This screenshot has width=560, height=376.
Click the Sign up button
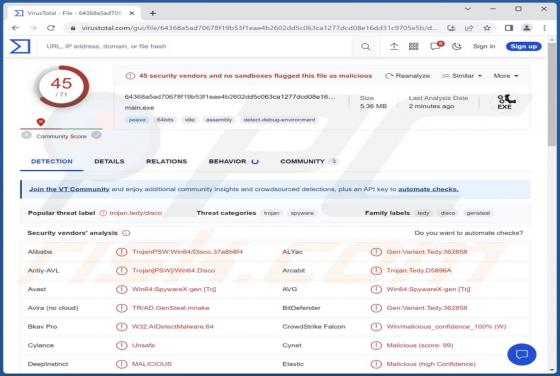pos(524,46)
